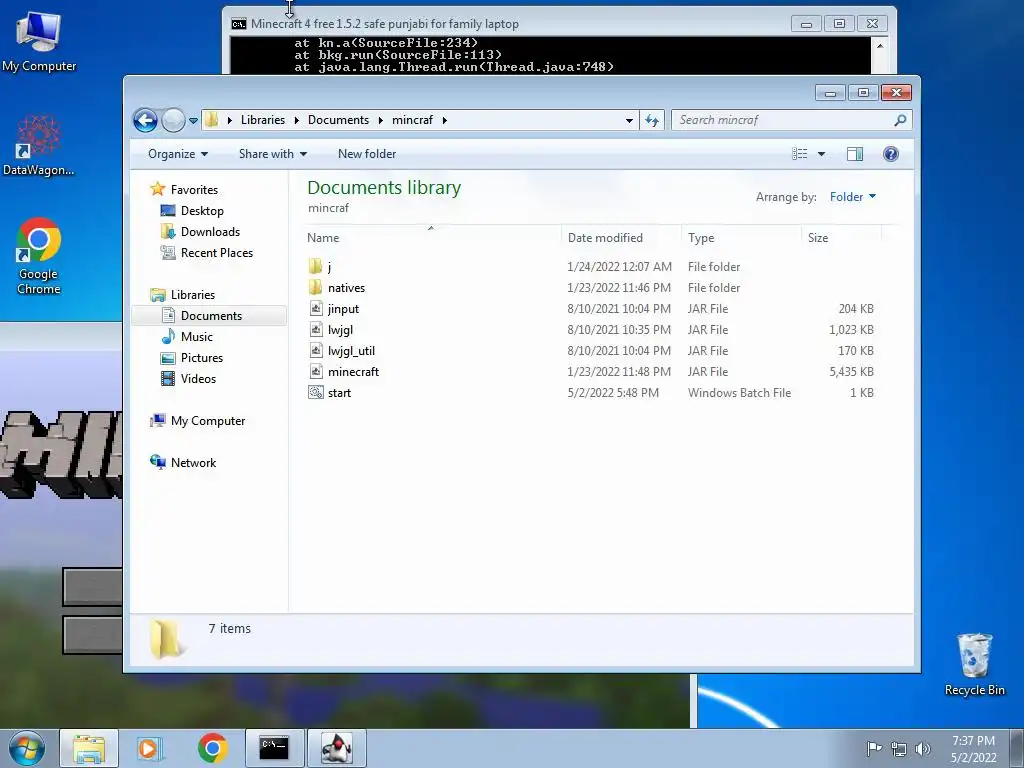Click the Forward navigation arrow in Explorer
The image size is (1024, 768).
coord(173,120)
